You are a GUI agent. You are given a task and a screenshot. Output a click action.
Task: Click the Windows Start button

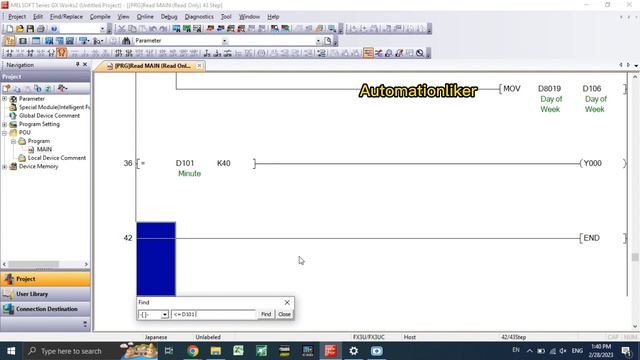tap(11, 351)
